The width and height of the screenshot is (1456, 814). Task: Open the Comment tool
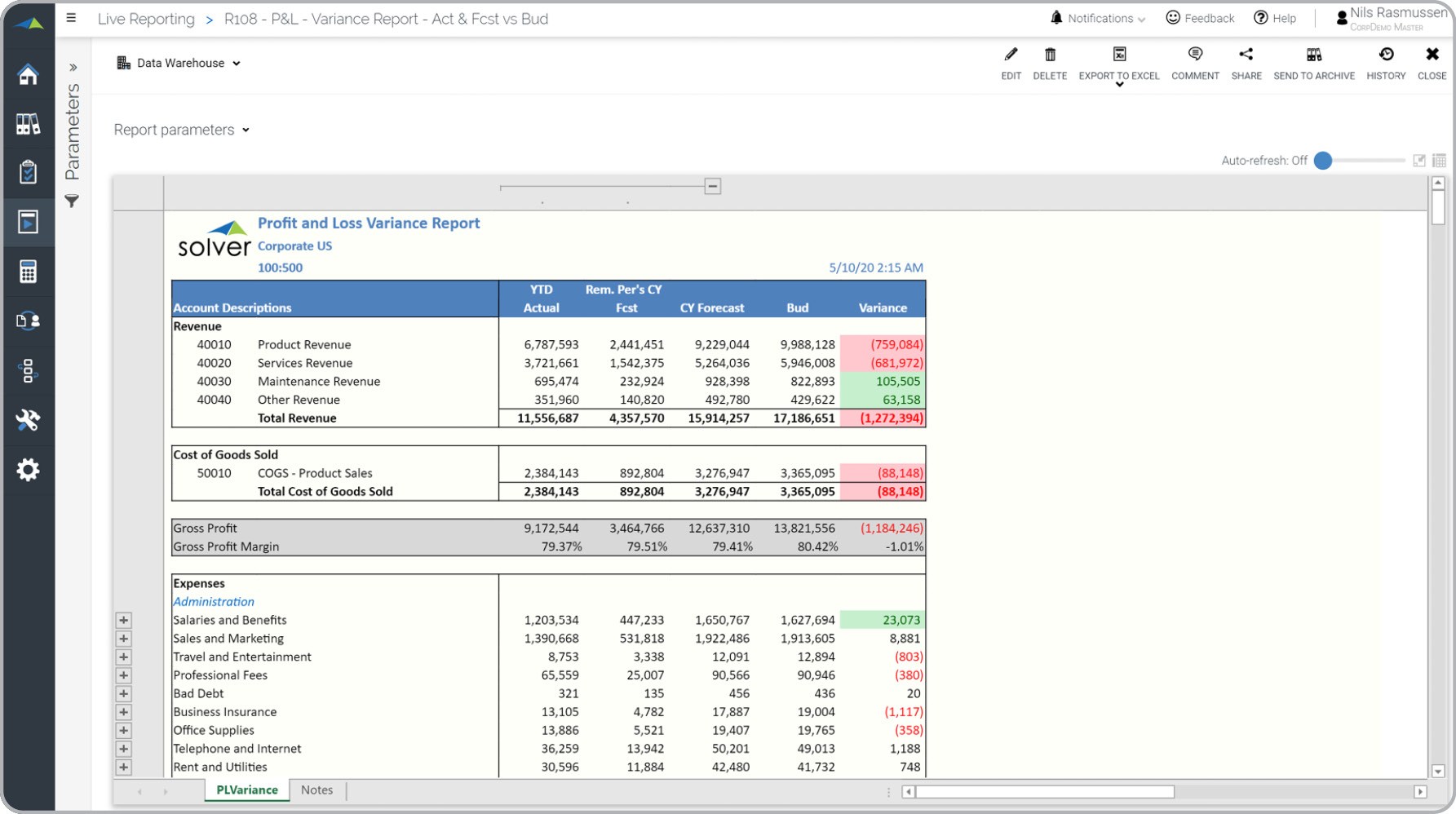click(1195, 55)
